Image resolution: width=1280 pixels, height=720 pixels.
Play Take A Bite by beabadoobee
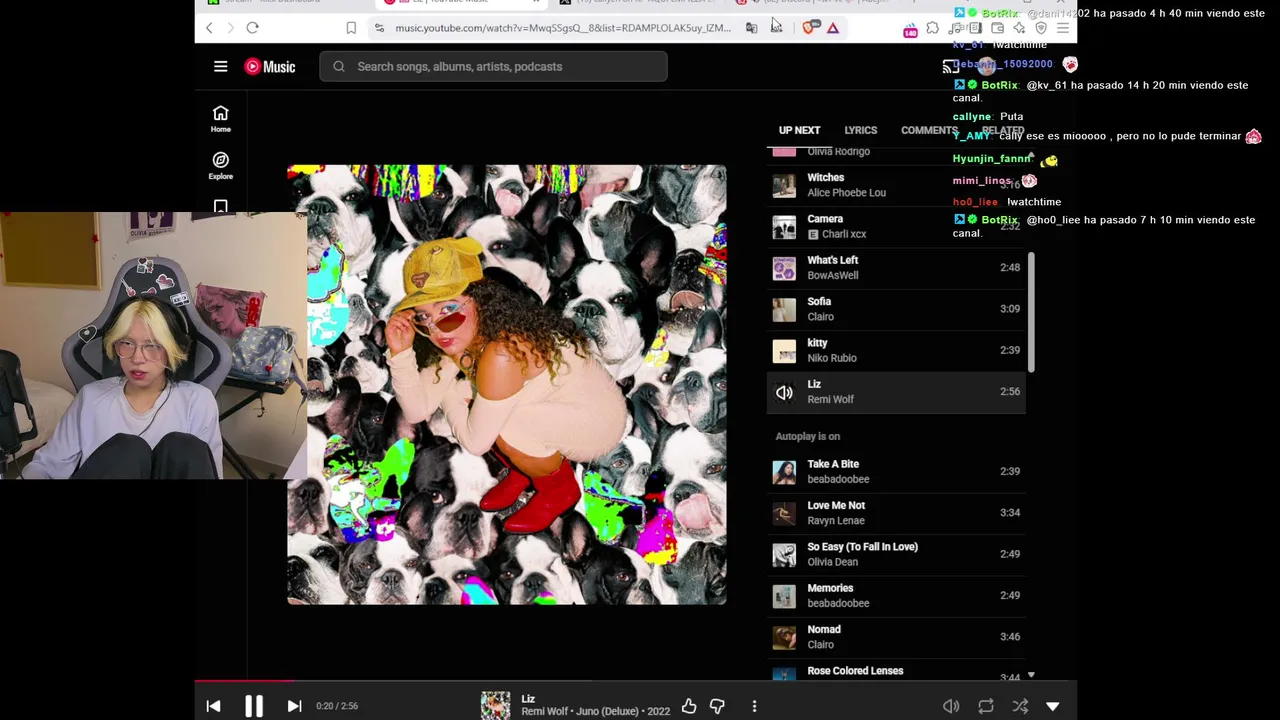tap(896, 472)
